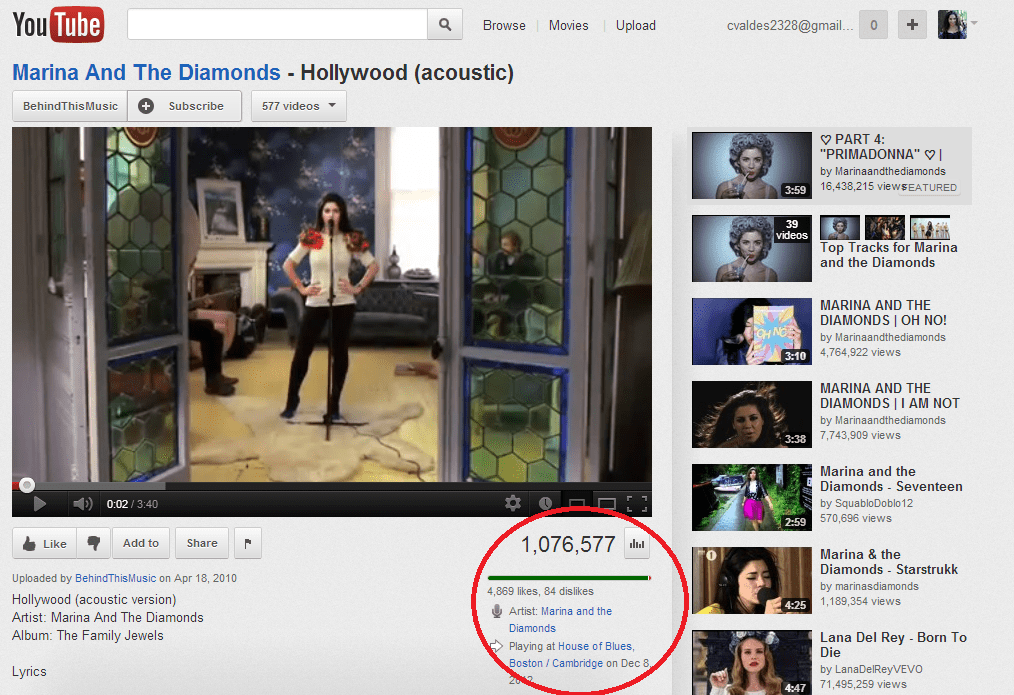Click the cvaldes2328@gmail account name
1014x695 pixels.
(790, 25)
